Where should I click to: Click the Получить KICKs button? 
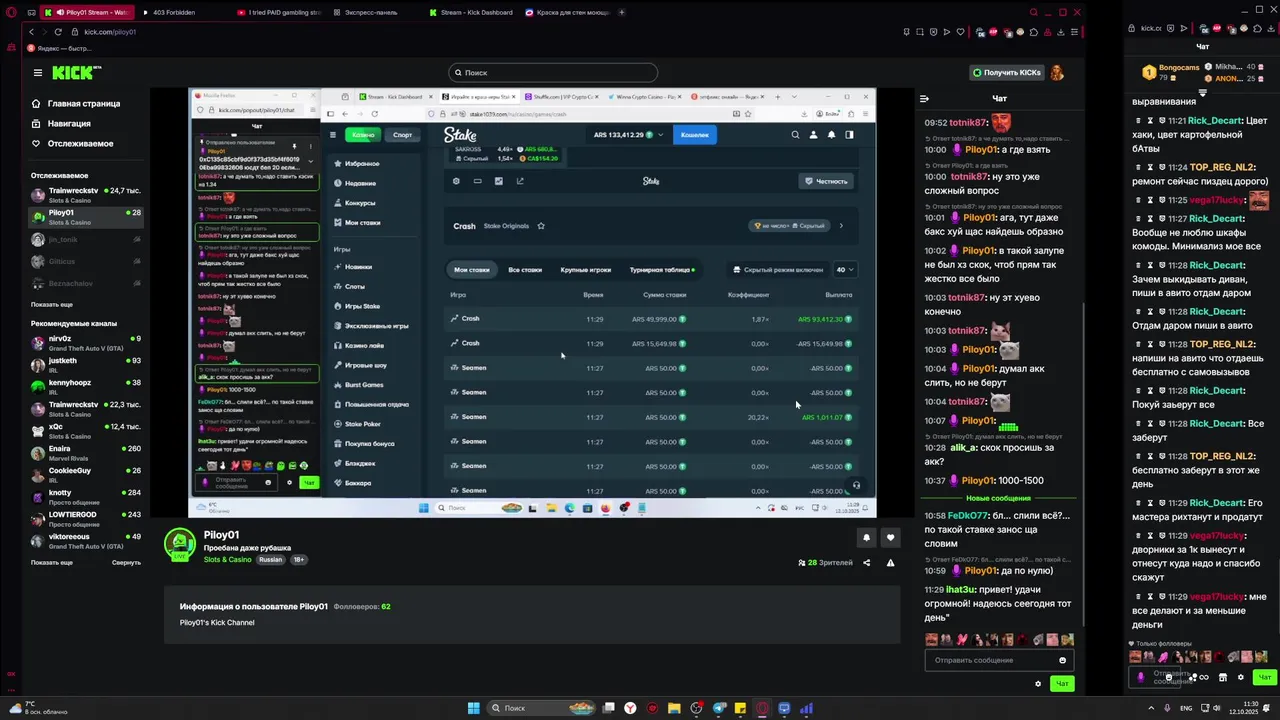click(x=1006, y=72)
